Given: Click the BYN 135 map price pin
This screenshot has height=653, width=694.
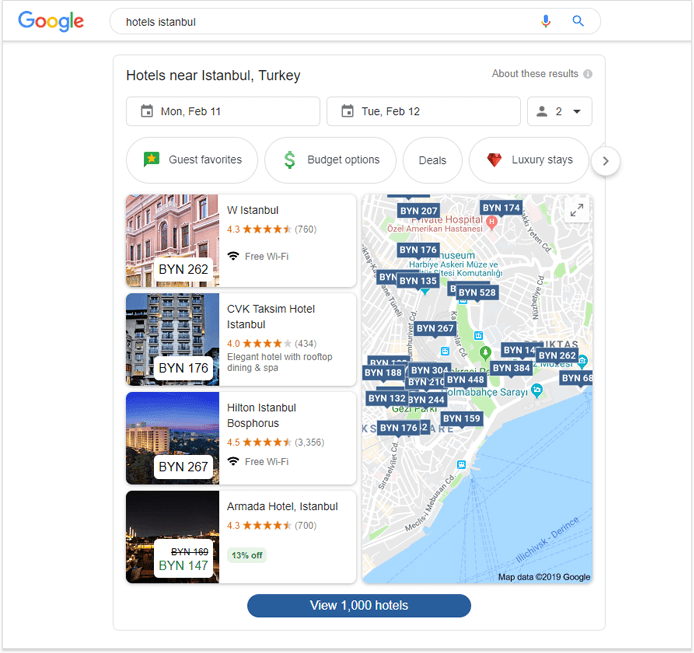Looking at the screenshot, I should coord(418,281).
